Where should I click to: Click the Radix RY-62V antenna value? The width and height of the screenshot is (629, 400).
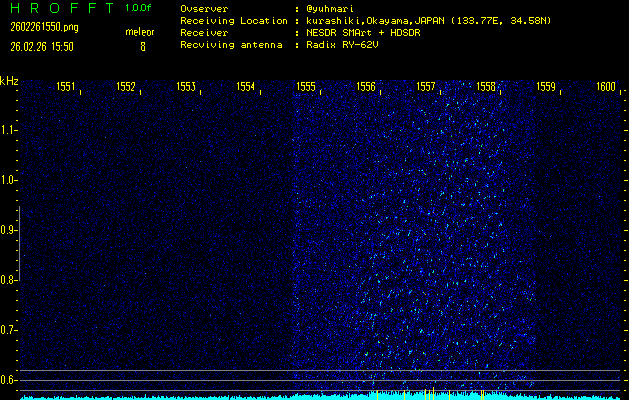point(342,45)
